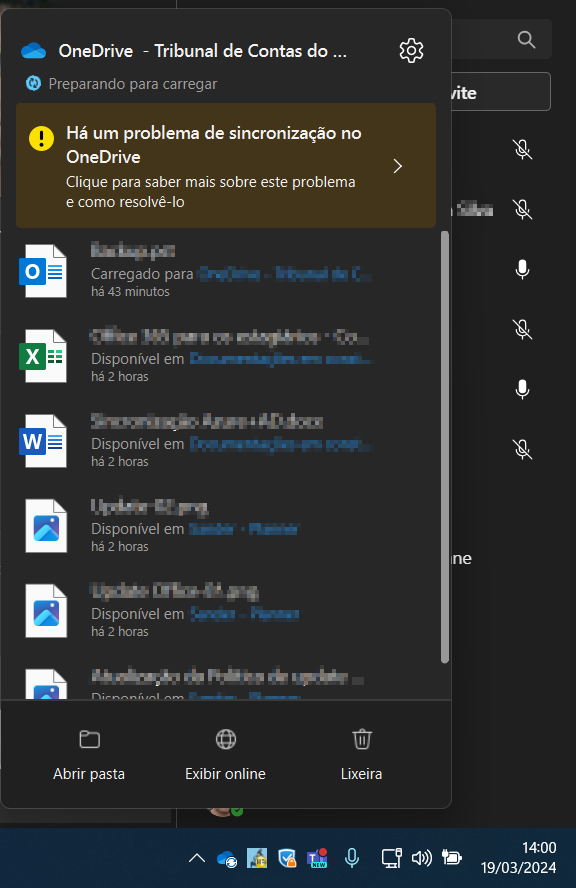Click the yellow warning exclamation icon
The height and width of the screenshot is (888, 576).
[x=41, y=138]
